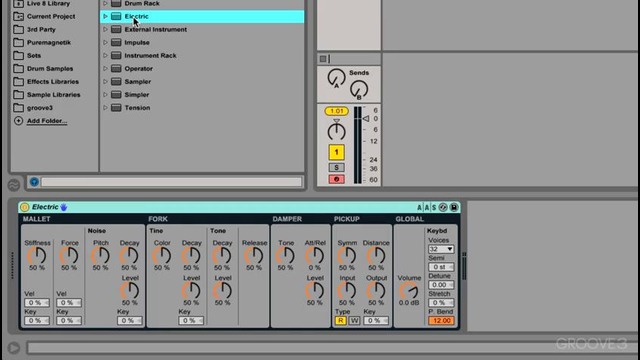Click the Add Folder link

[x=47, y=121]
